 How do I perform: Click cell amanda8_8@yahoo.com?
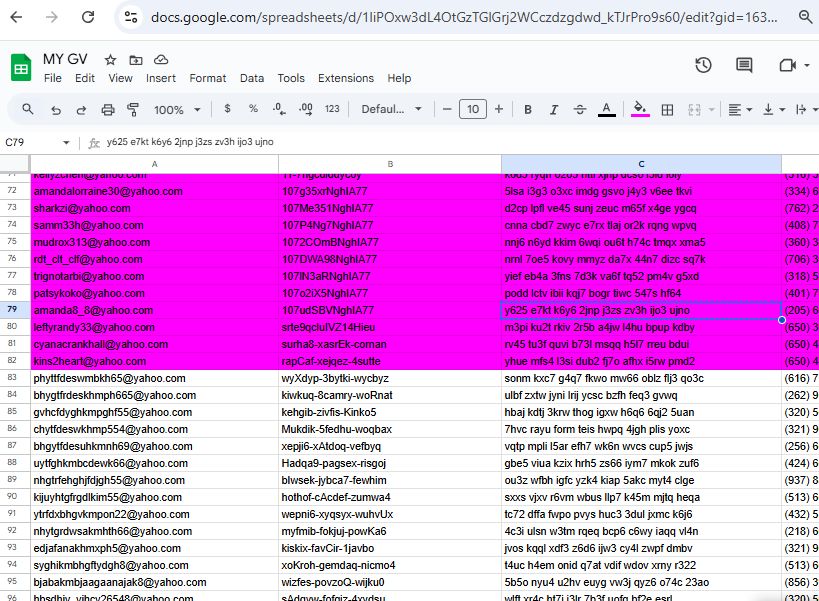[x=154, y=310]
